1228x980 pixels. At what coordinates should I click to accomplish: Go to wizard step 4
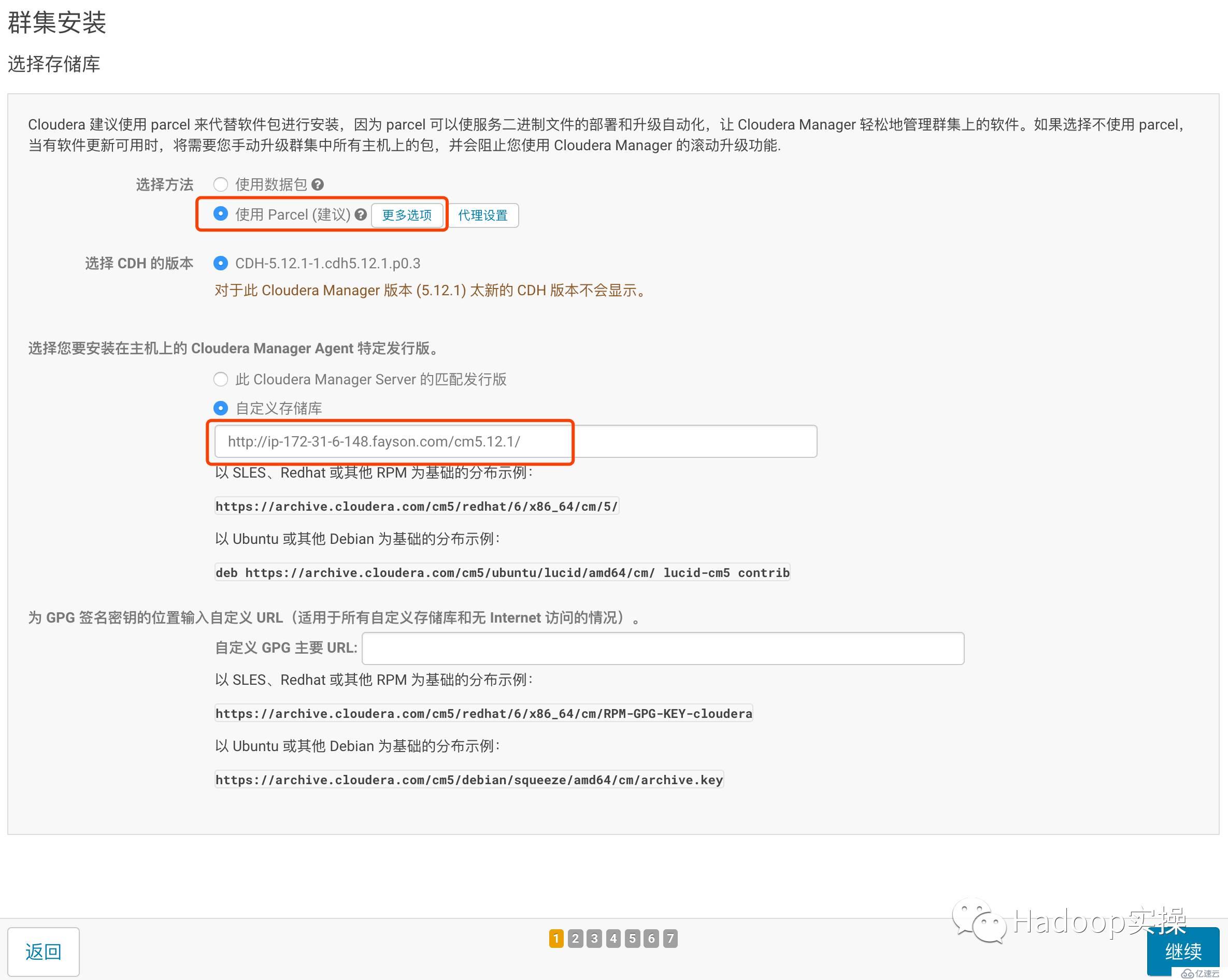(x=613, y=939)
